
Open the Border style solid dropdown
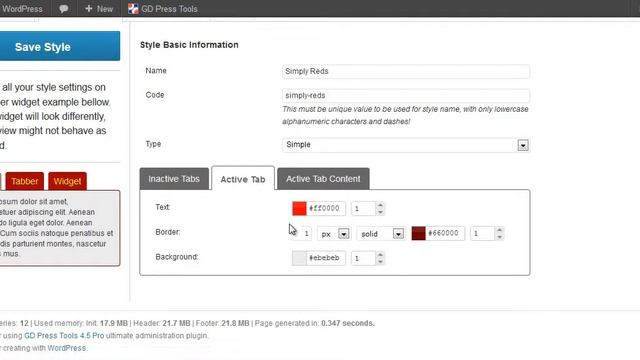[381, 234]
